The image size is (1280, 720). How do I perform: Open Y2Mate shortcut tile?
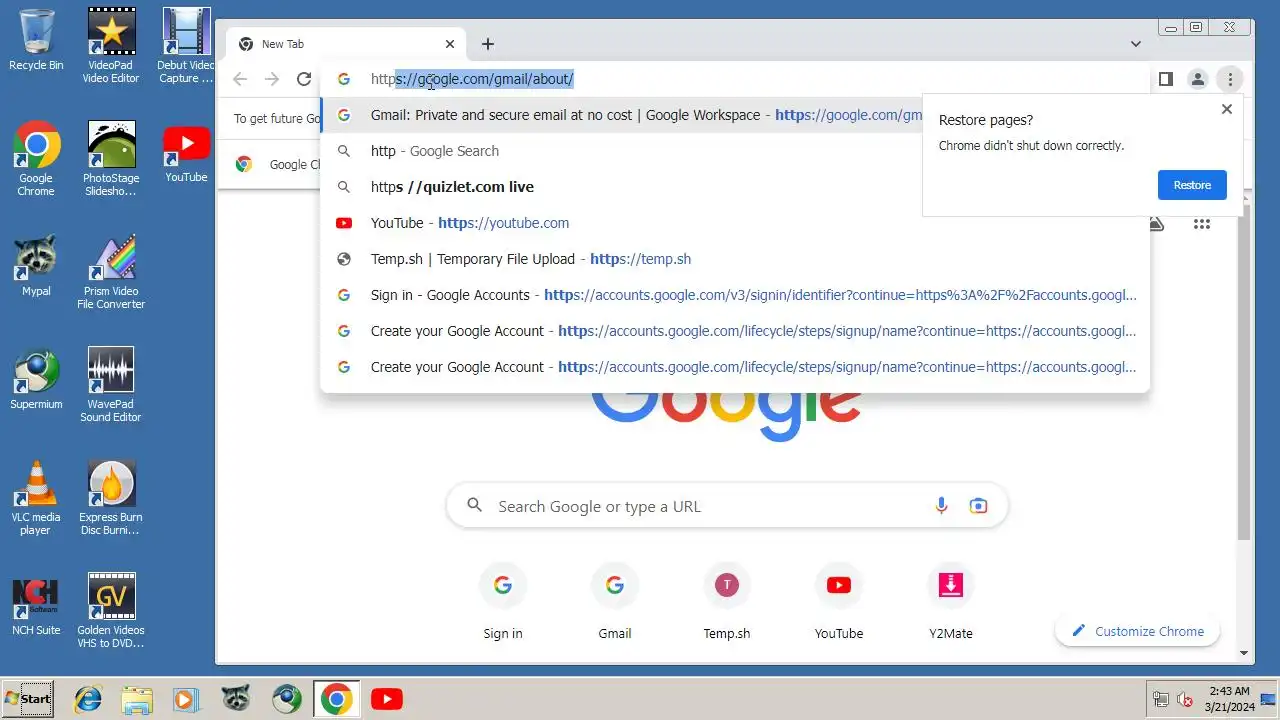click(x=951, y=601)
